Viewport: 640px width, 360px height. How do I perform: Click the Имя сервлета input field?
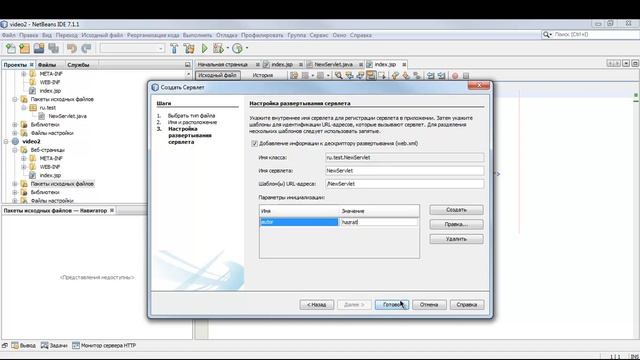pyautogui.click(x=404, y=171)
